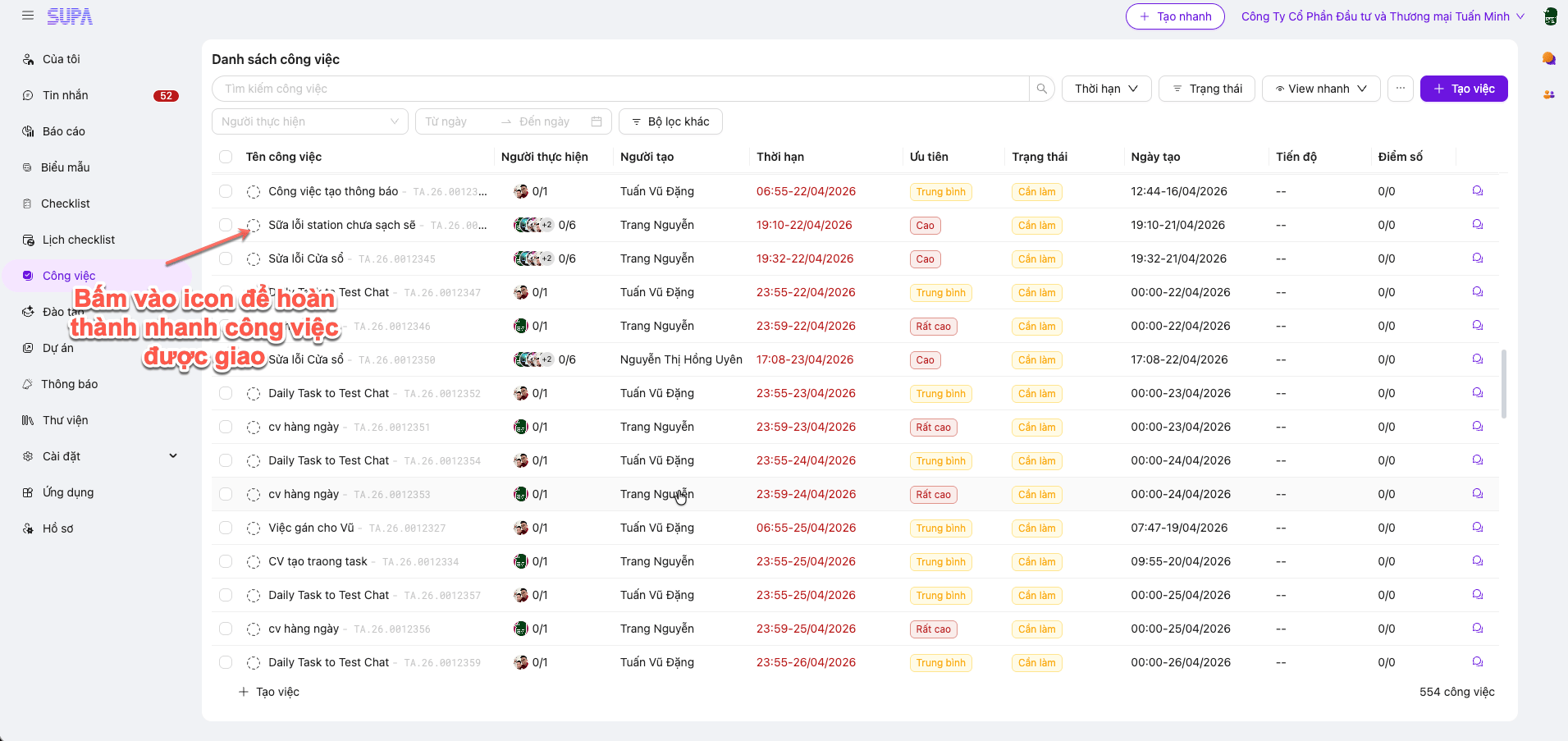Click Tạo việc link below the table

268,692
